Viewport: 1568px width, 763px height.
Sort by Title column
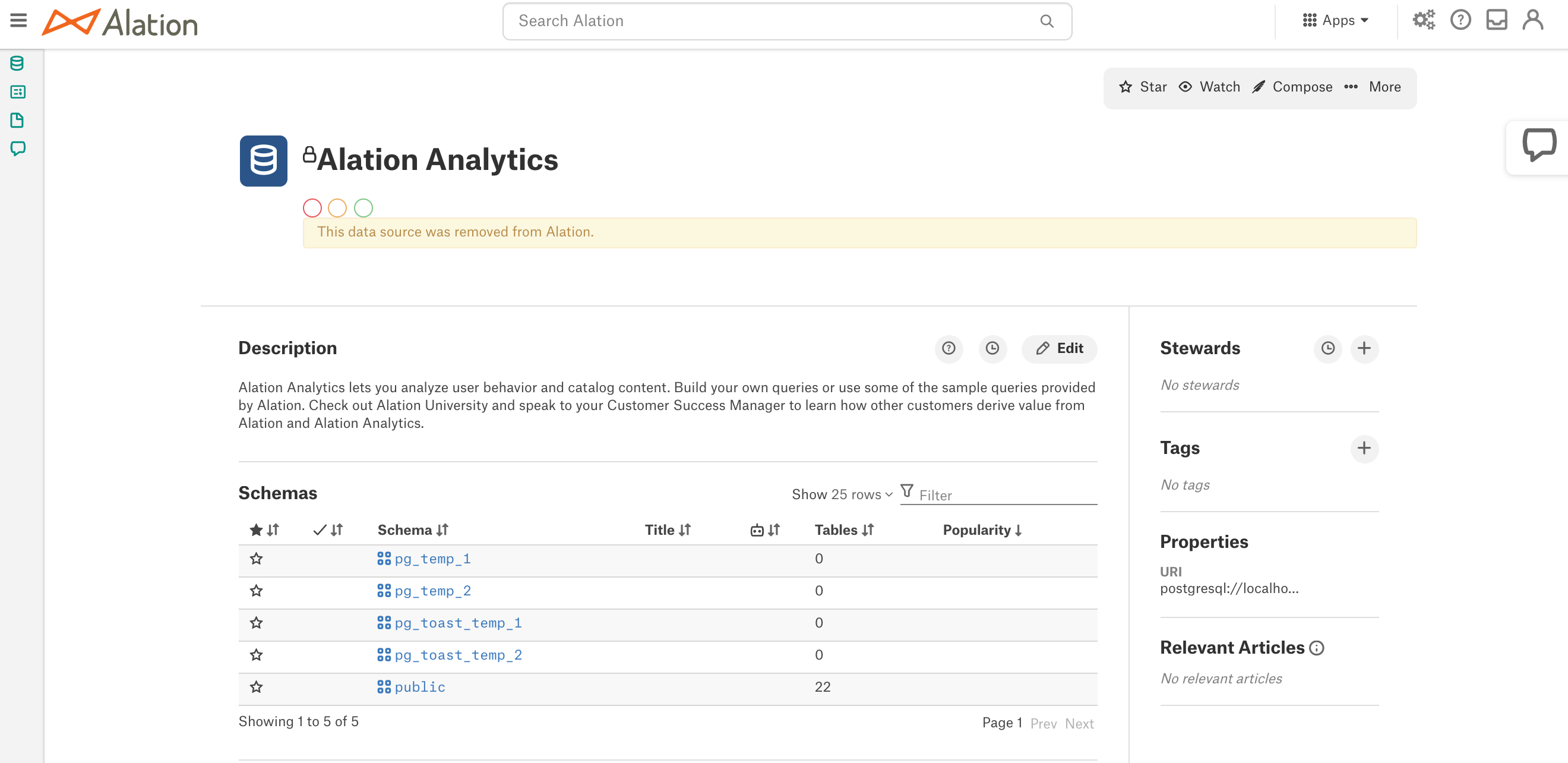(668, 530)
